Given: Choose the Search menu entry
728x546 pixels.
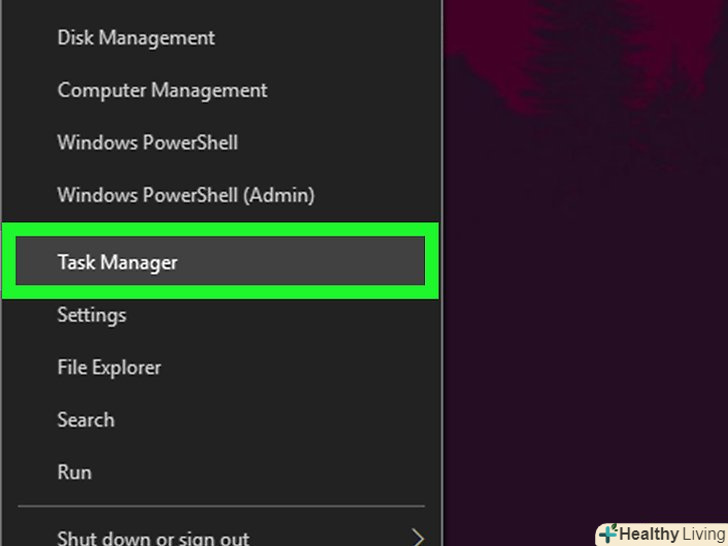Looking at the screenshot, I should pos(85,420).
